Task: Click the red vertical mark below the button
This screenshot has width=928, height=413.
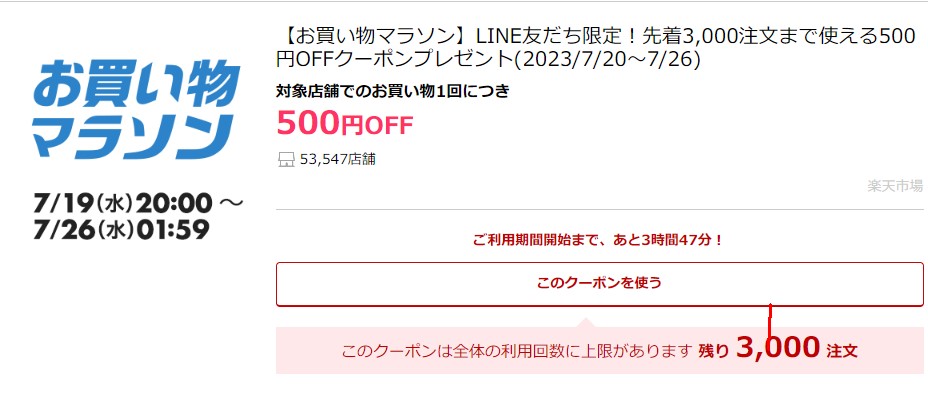Action: coord(769,321)
